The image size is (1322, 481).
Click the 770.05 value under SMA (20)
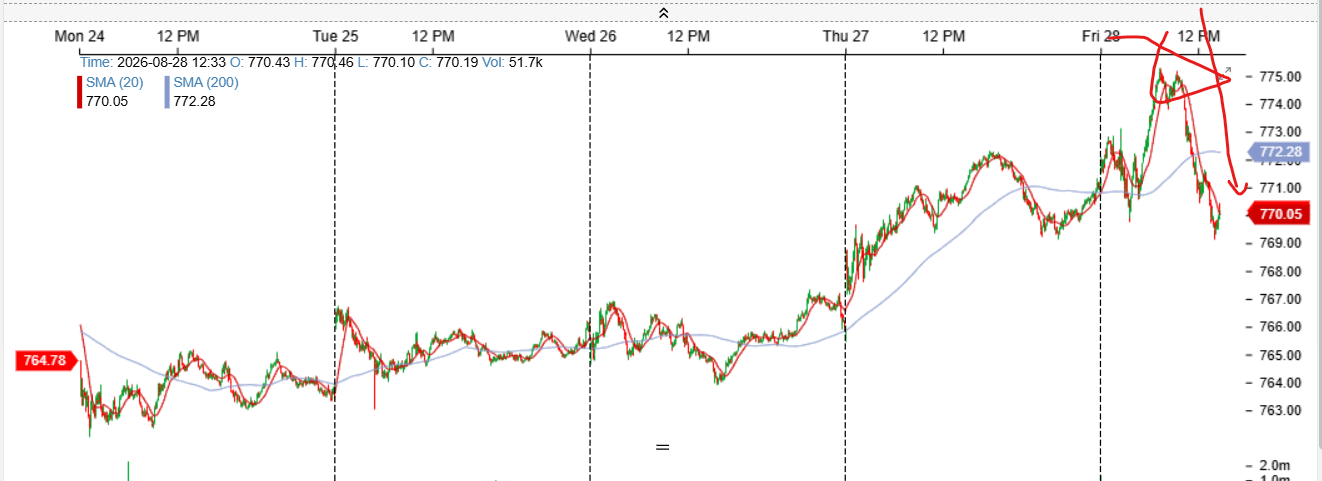[107, 100]
